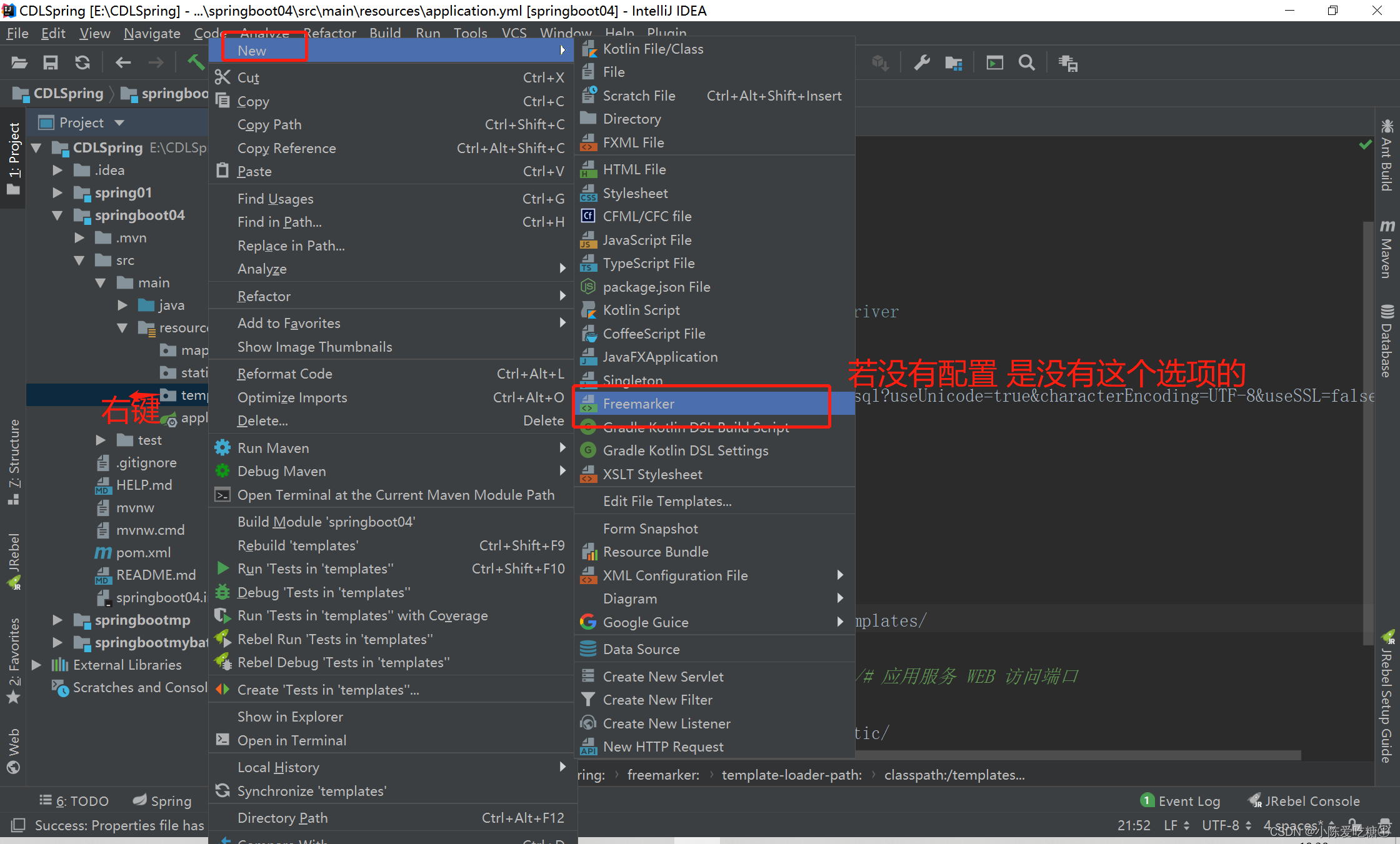This screenshot has width=1400, height=844.
Task: Click Paste in the context menu
Action: pyautogui.click(x=391, y=171)
